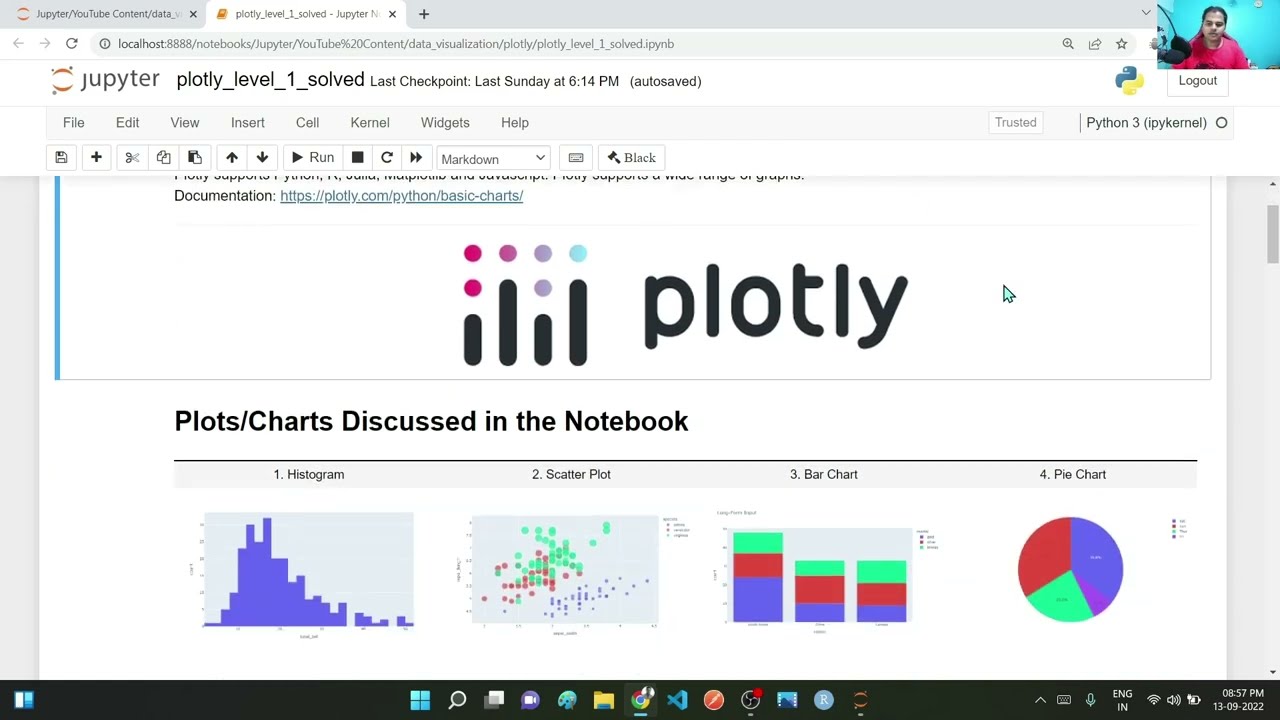Restart the kernel icon
This screenshot has height=720, width=1280.
387,158
